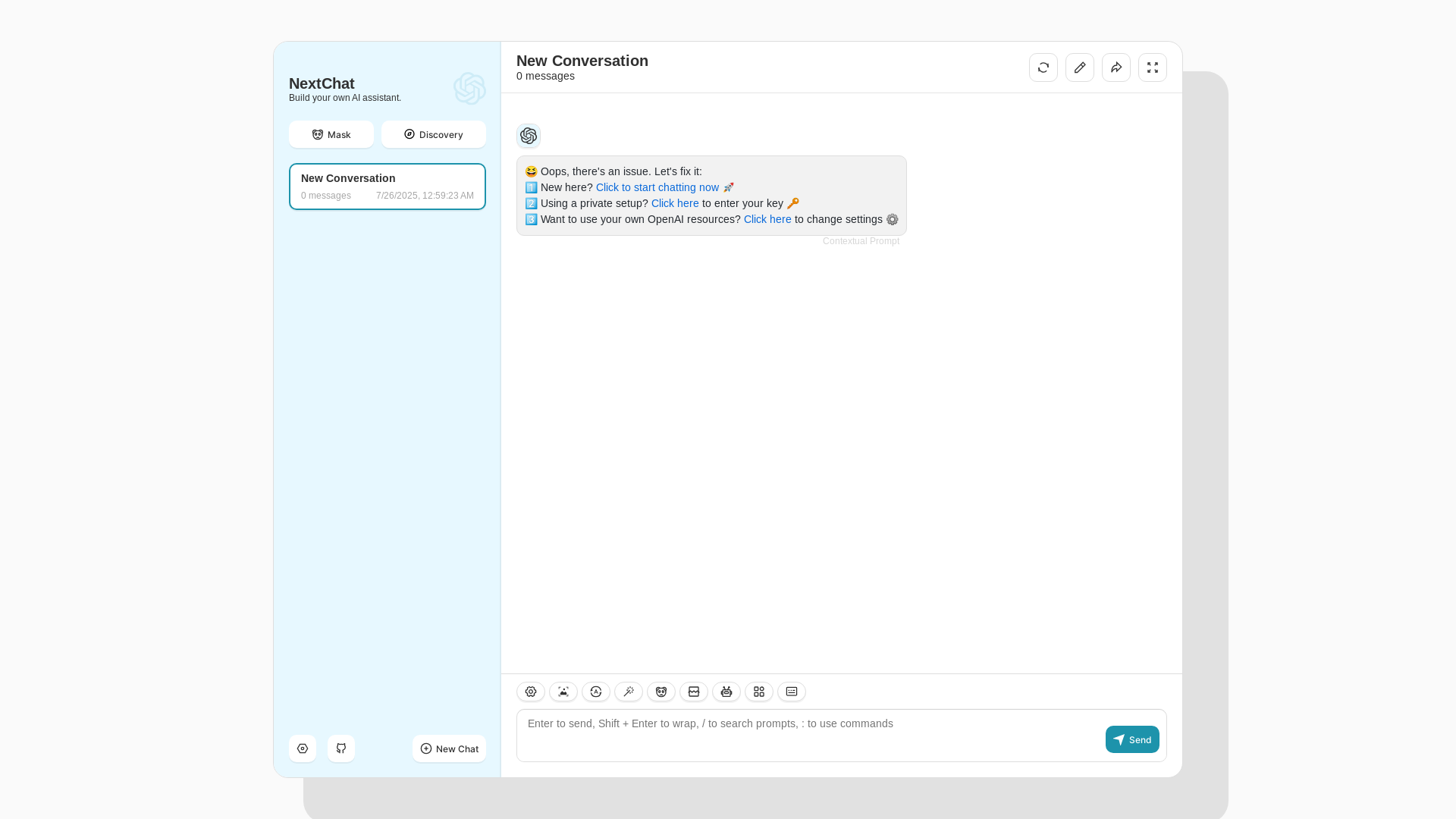Toggle fullscreen with the expand icon

tap(1153, 67)
